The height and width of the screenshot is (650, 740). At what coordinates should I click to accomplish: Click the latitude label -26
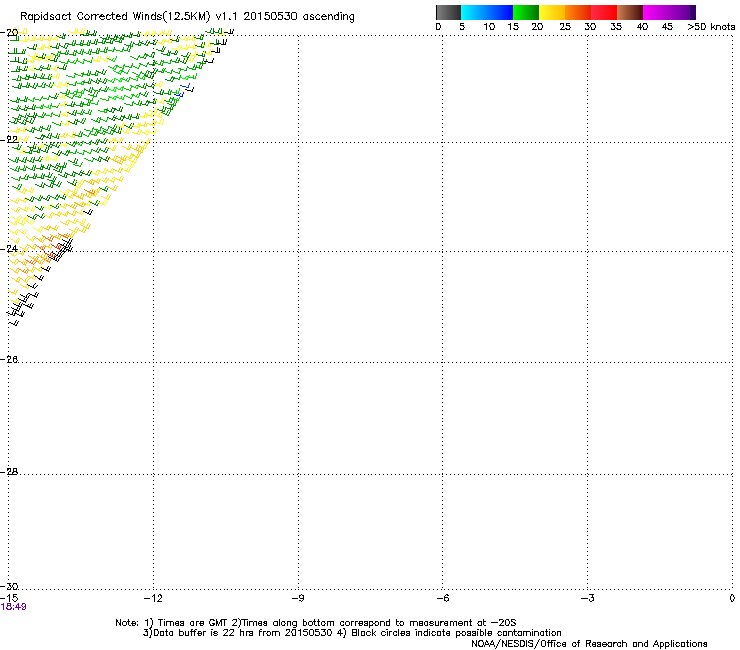click(9, 360)
